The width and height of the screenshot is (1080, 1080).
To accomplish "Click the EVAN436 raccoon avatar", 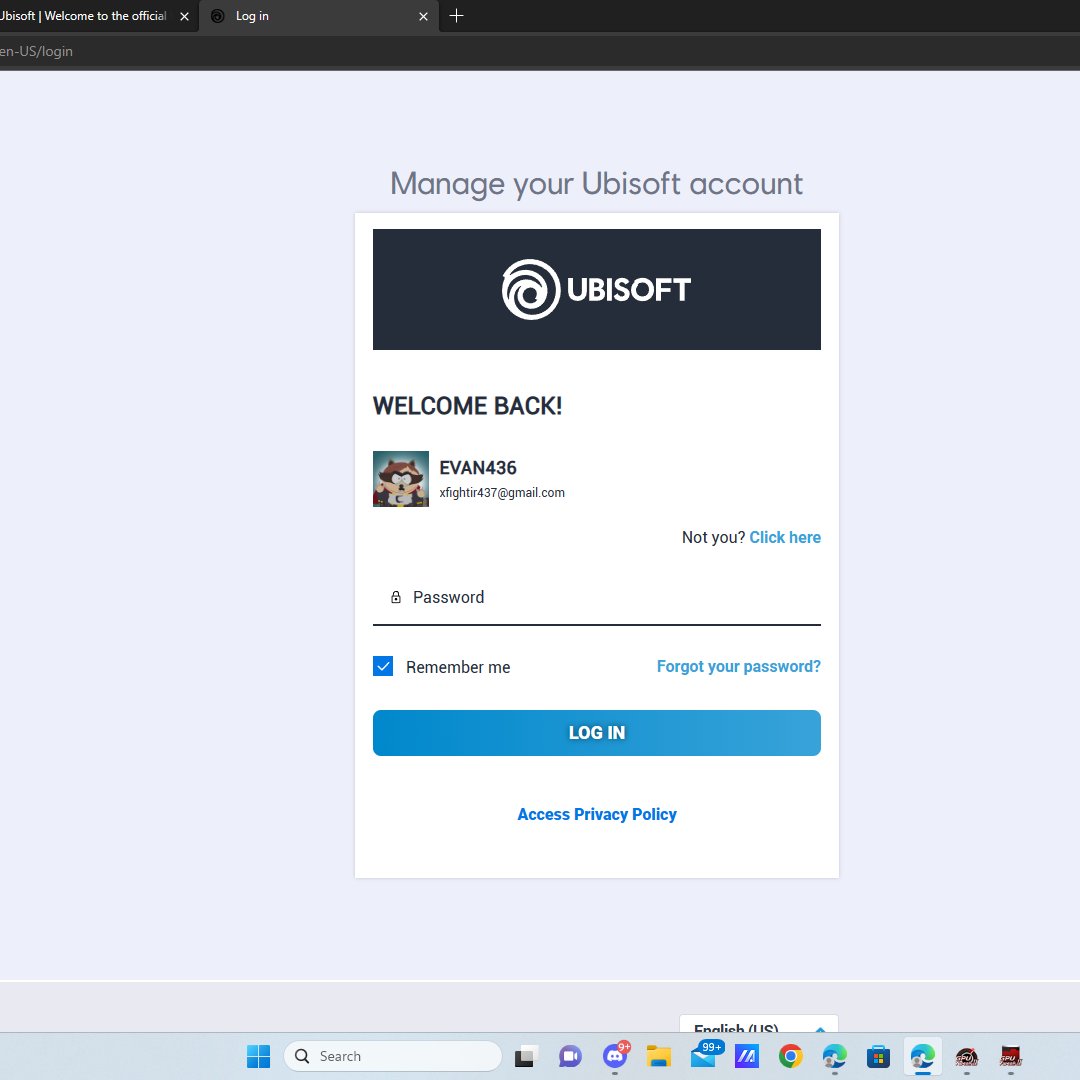I will click(x=401, y=479).
